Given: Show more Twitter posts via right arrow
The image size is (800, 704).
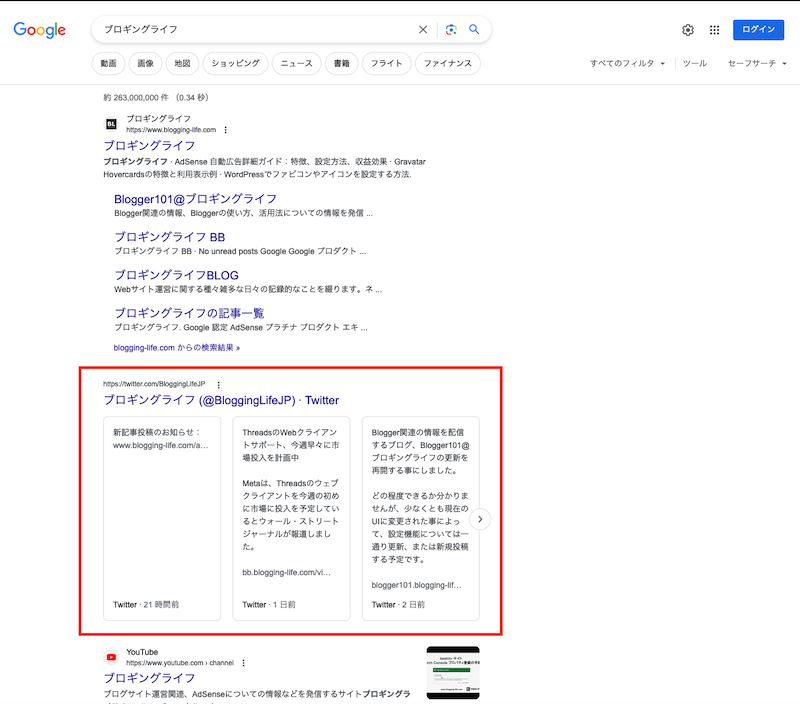Looking at the screenshot, I should coord(481,519).
